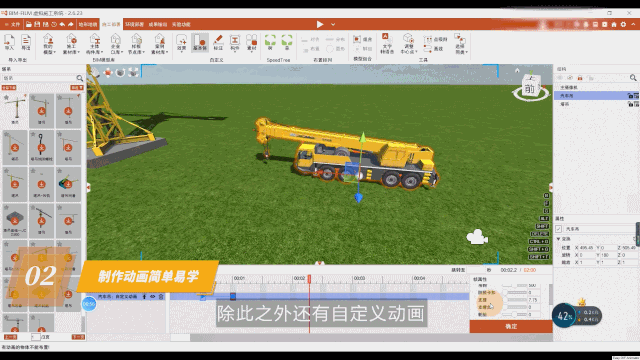Click the first viewport tool icon at top-left of the scene
The width and height of the screenshot is (640, 360).
click(x=95, y=73)
